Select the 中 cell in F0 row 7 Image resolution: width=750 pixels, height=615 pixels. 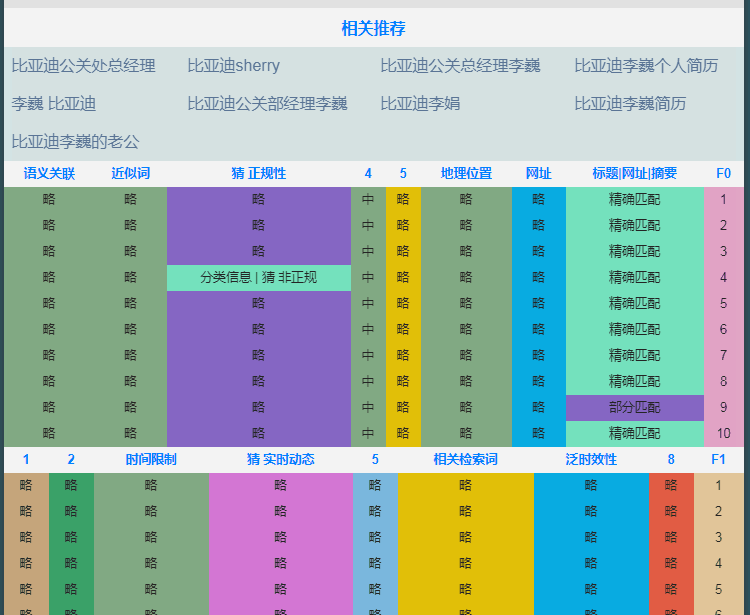(368, 355)
